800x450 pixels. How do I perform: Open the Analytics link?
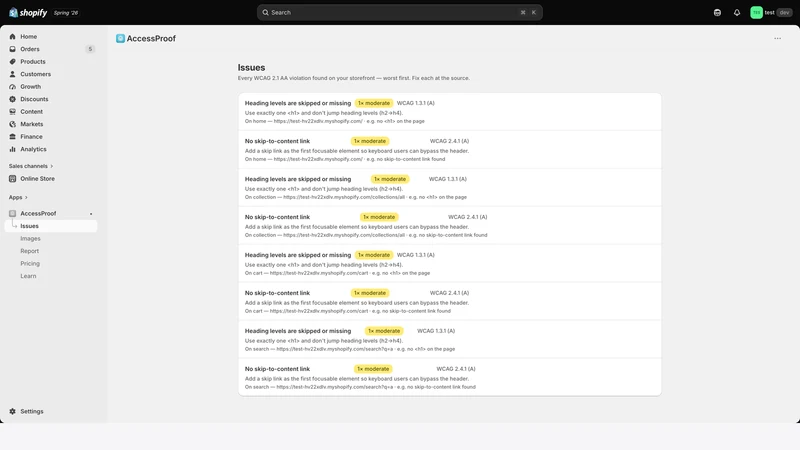point(33,149)
